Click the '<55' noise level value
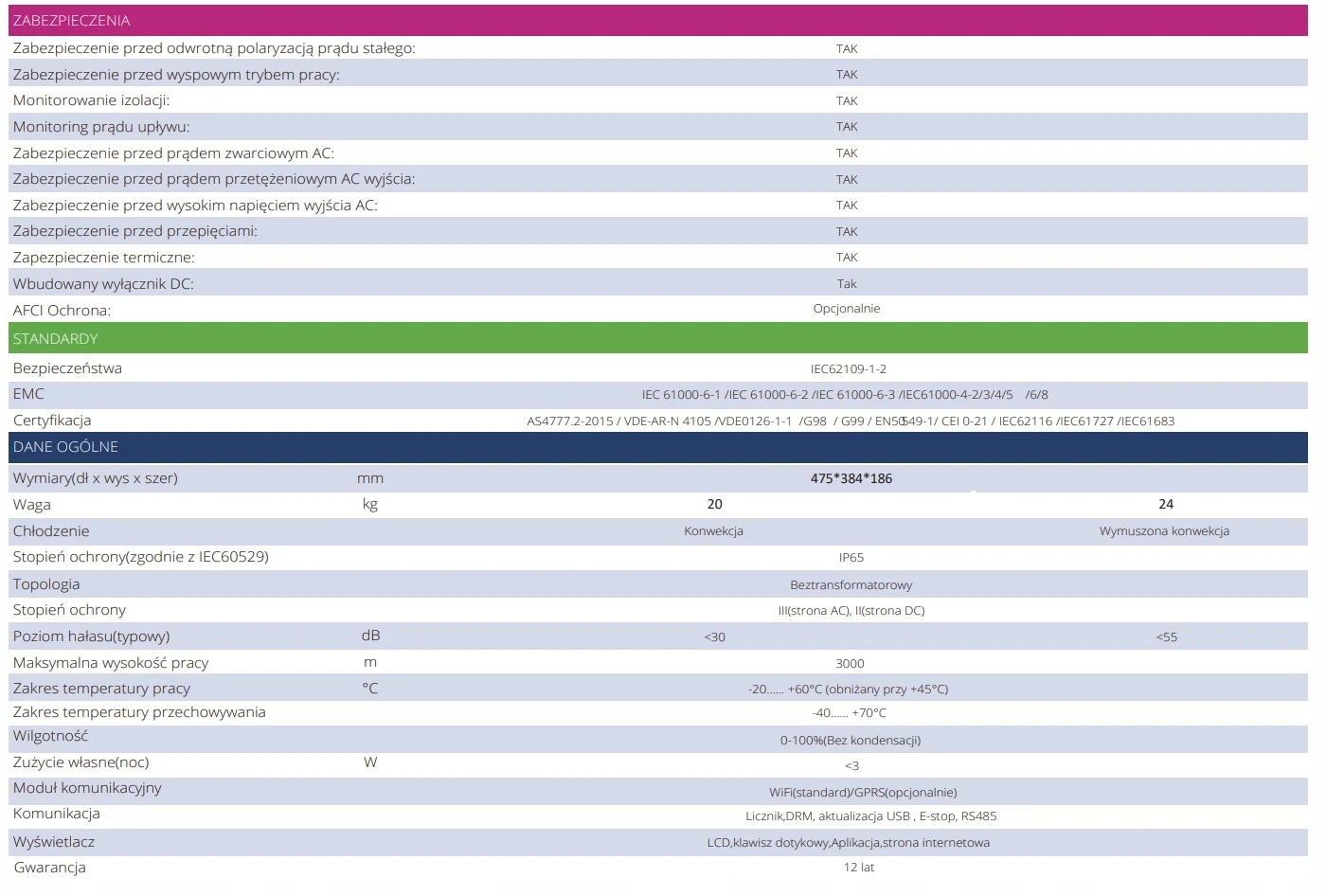Image resolution: width=1326 pixels, height=896 pixels. 1167,637
